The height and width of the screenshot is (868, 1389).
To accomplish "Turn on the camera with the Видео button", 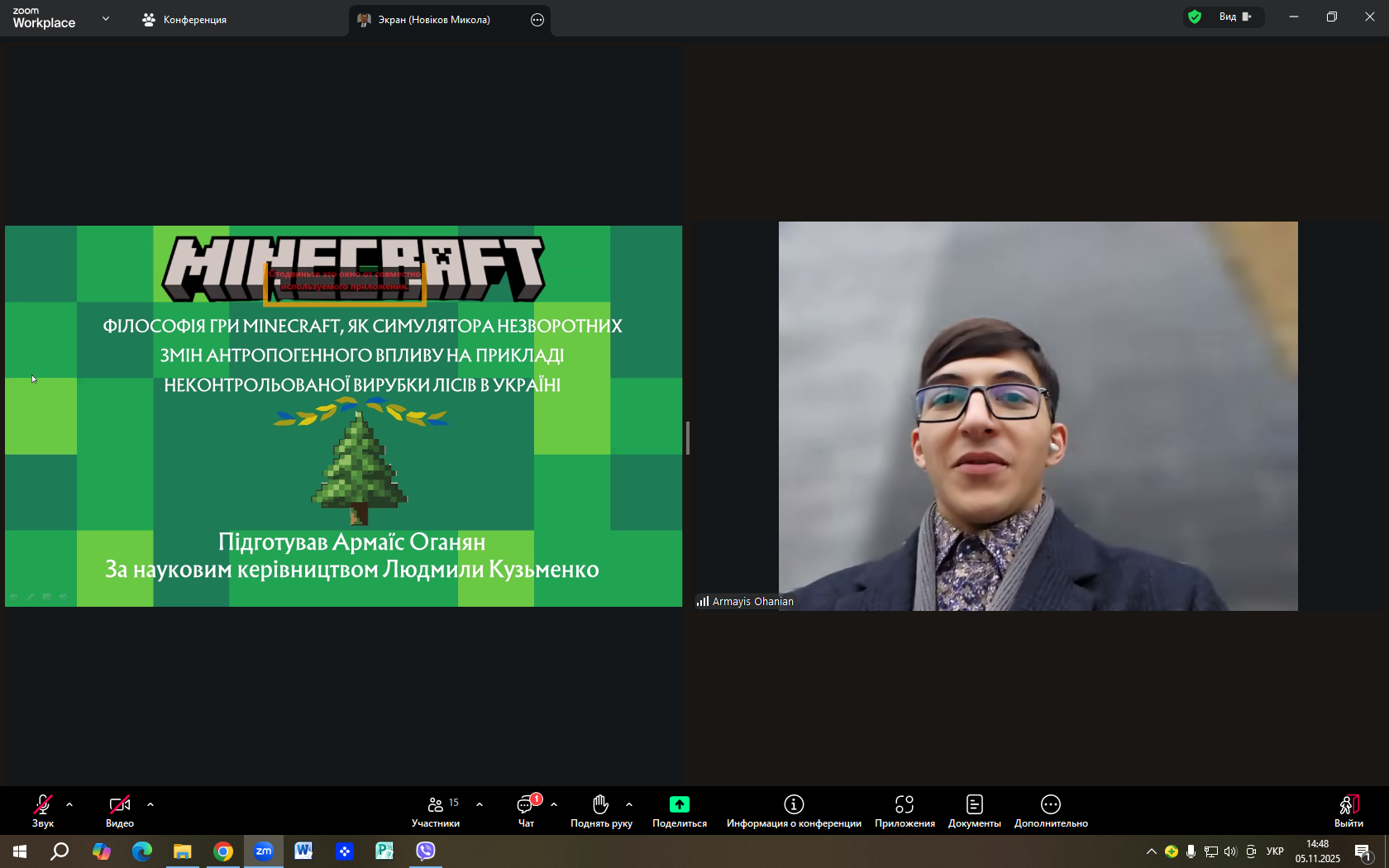I will point(120,810).
